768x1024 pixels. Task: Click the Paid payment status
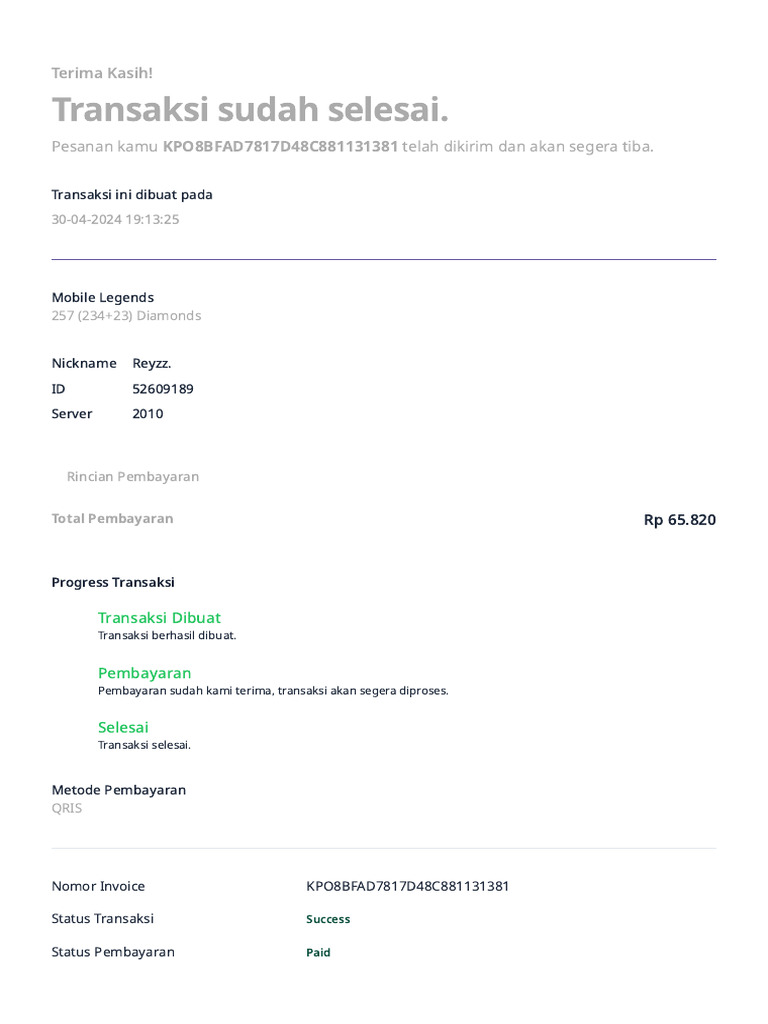coord(318,953)
